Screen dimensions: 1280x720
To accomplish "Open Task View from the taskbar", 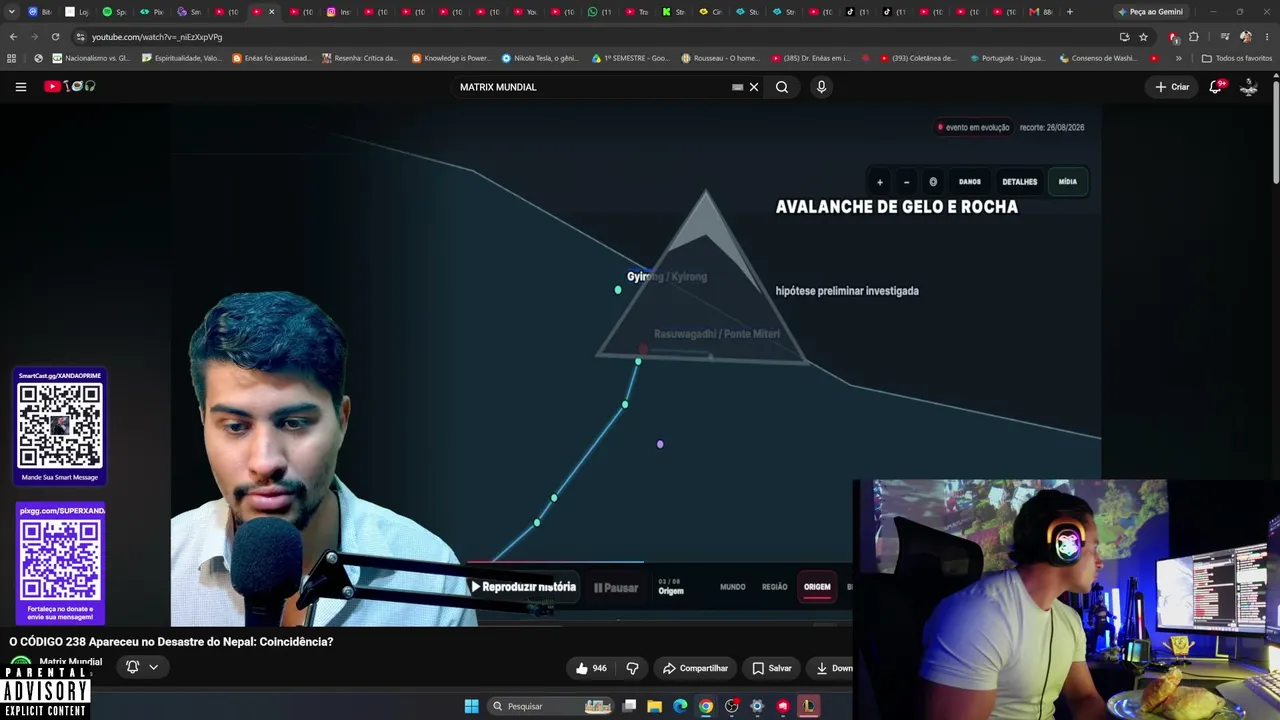I will pyautogui.click(x=629, y=706).
